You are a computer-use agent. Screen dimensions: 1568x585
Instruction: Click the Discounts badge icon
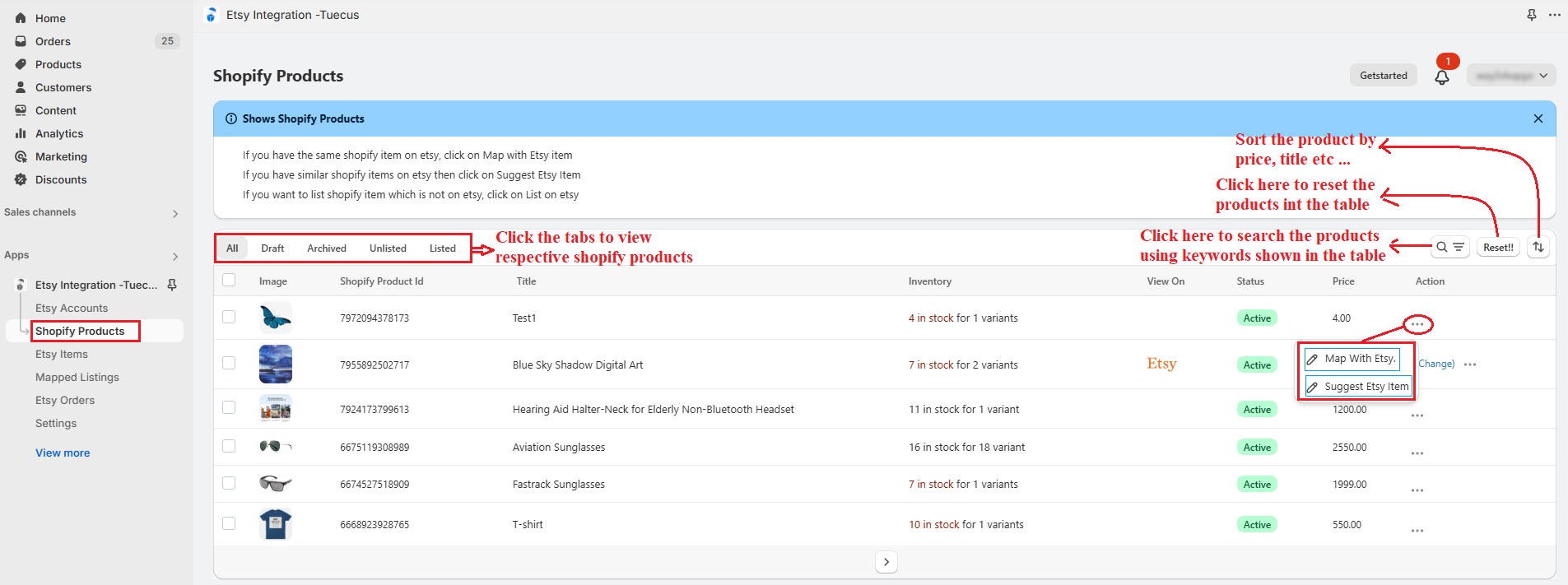click(x=21, y=179)
